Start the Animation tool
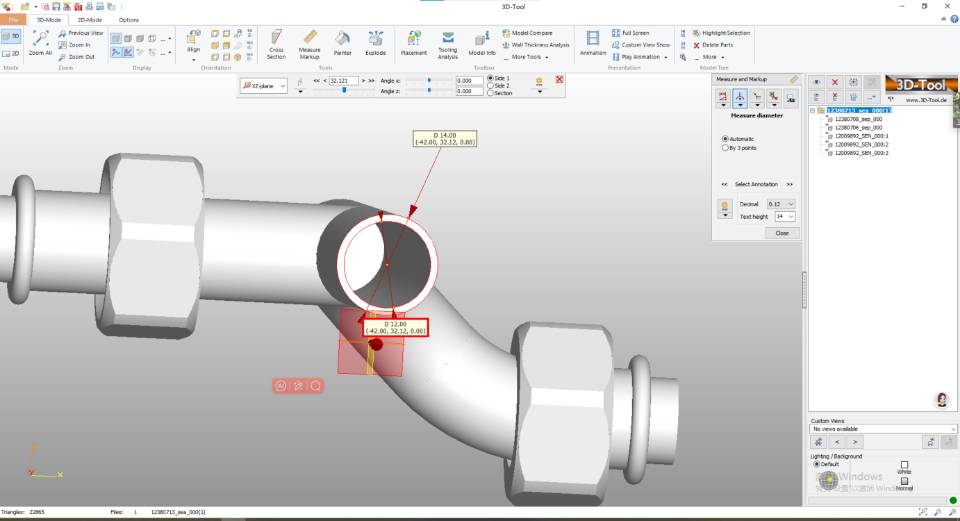This screenshot has height=521, width=960. [593, 43]
